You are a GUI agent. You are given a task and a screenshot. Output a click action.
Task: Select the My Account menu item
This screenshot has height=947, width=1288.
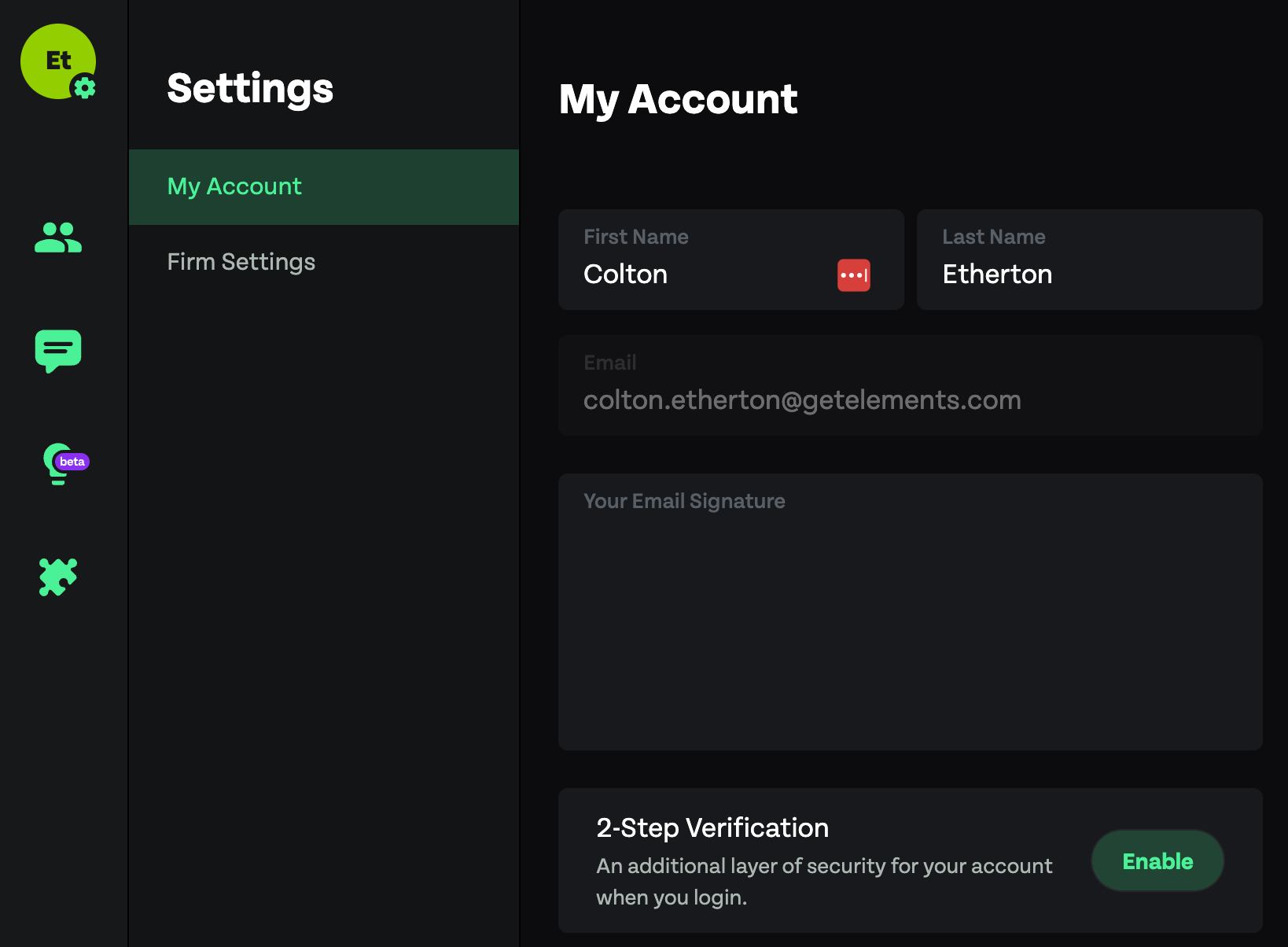click(234, 186)
